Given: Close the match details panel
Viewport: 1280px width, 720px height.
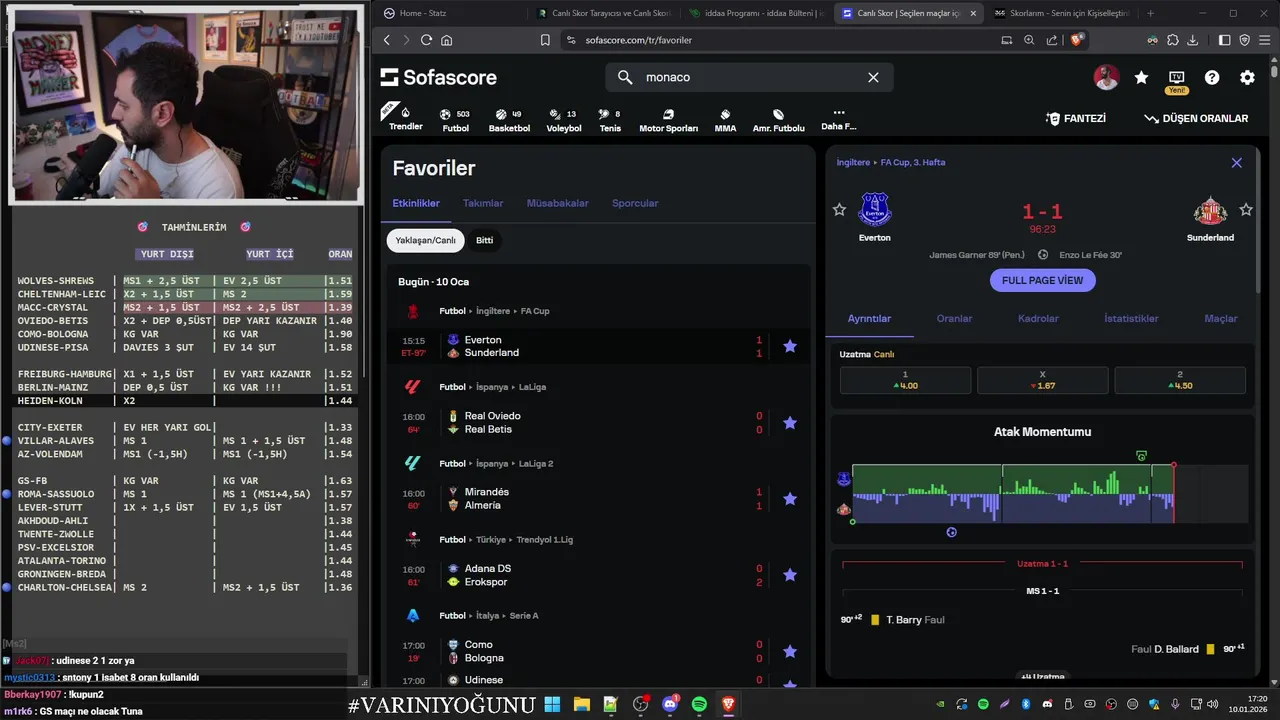Looking at the screenshot, I should pyautogui.click(x=1236, y=163).
